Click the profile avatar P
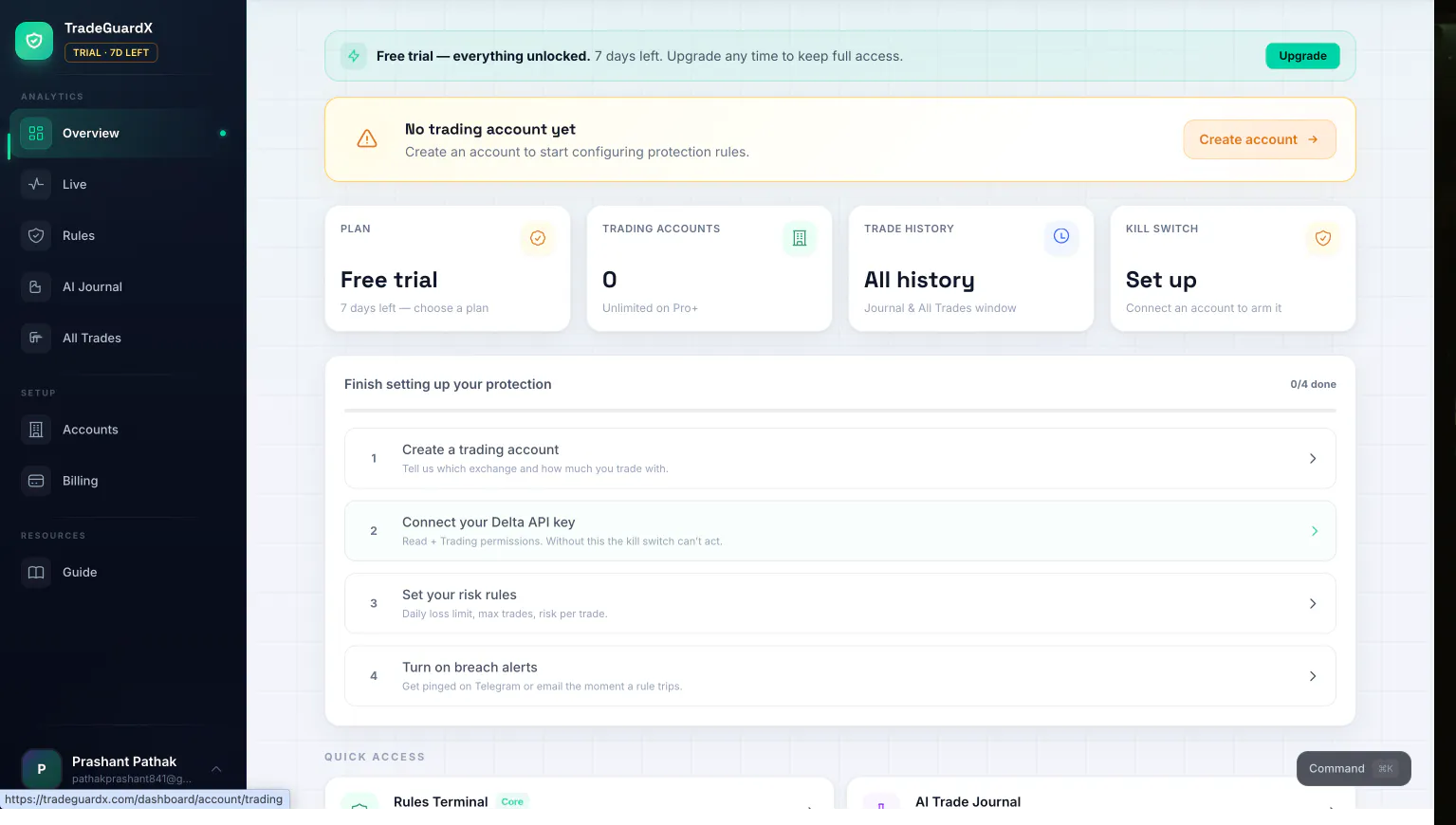 [41, 769]
